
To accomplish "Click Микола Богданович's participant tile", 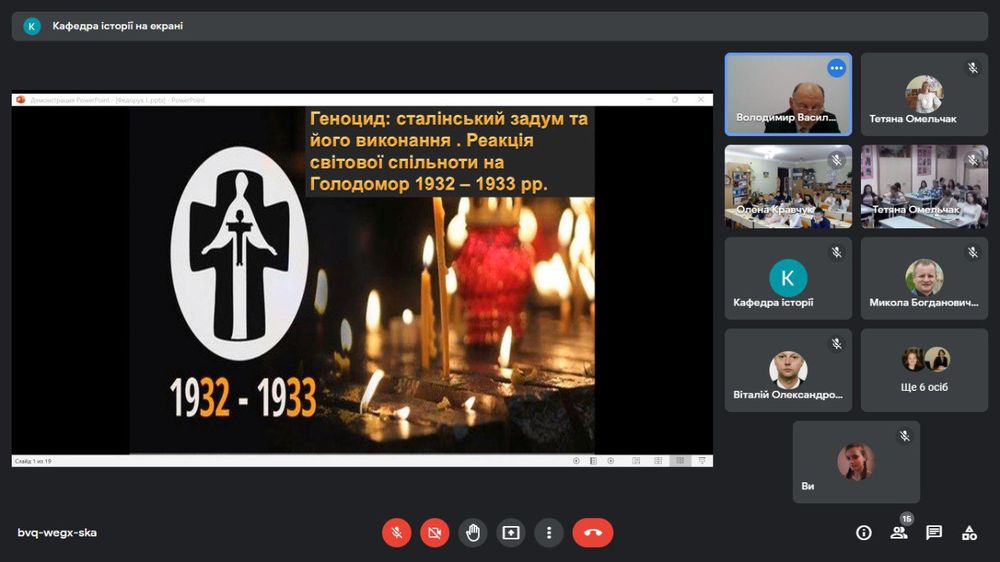I will click(x=924, y=278).
